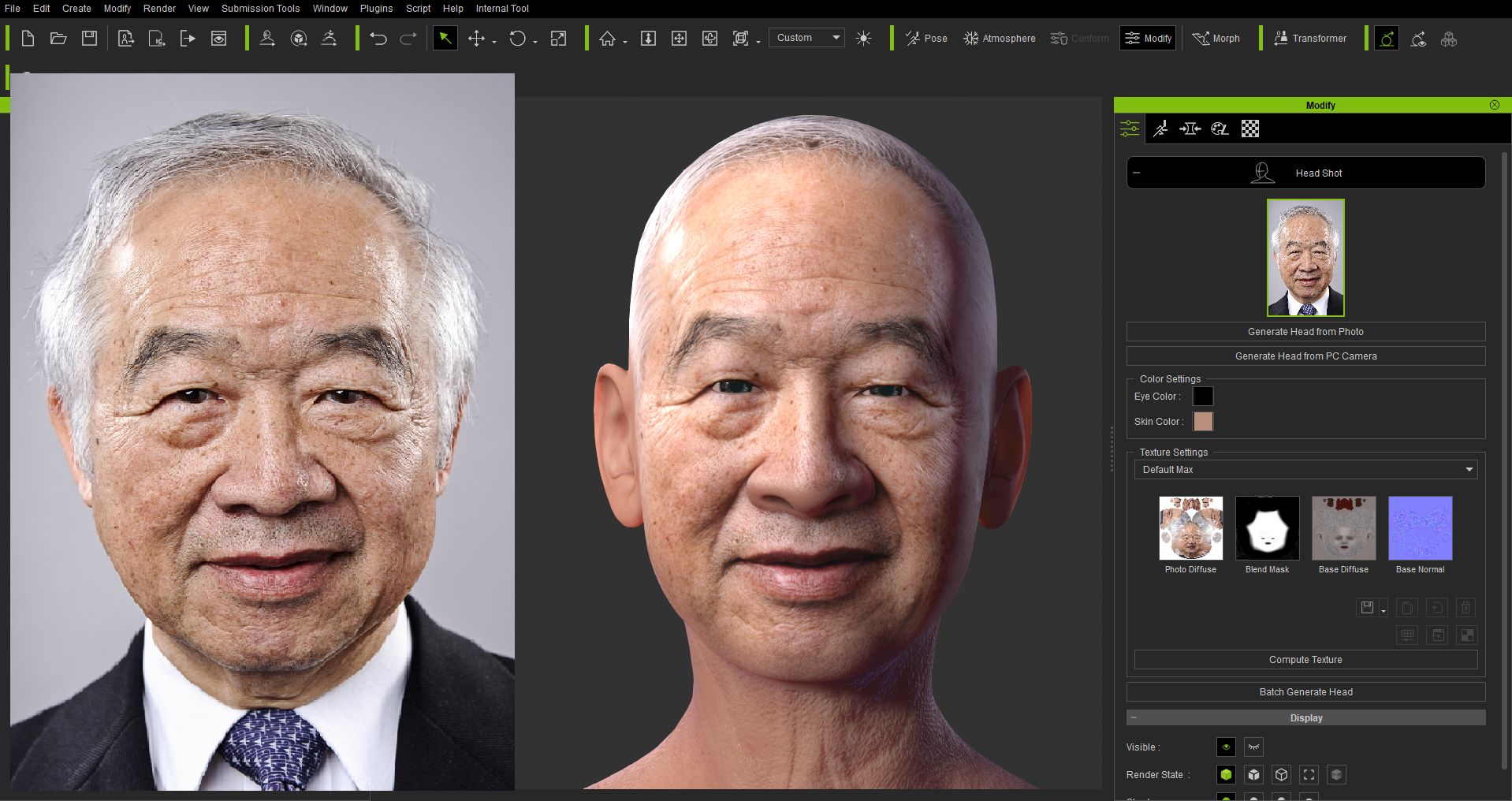The image size is (1512, 801).
Task: Set Visible to shown with green eye
Action: pos(1226,747)
